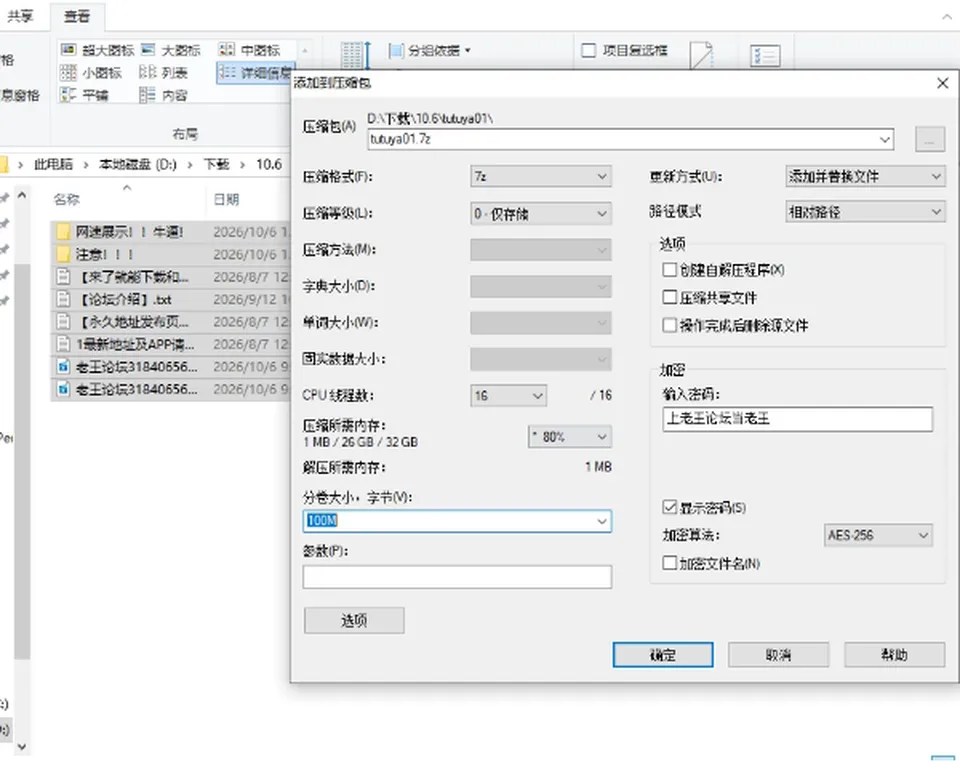The image size is (960, 762).
Task: Enable create self-extracting archive checkbox
Action: click(x=670, y=270)
